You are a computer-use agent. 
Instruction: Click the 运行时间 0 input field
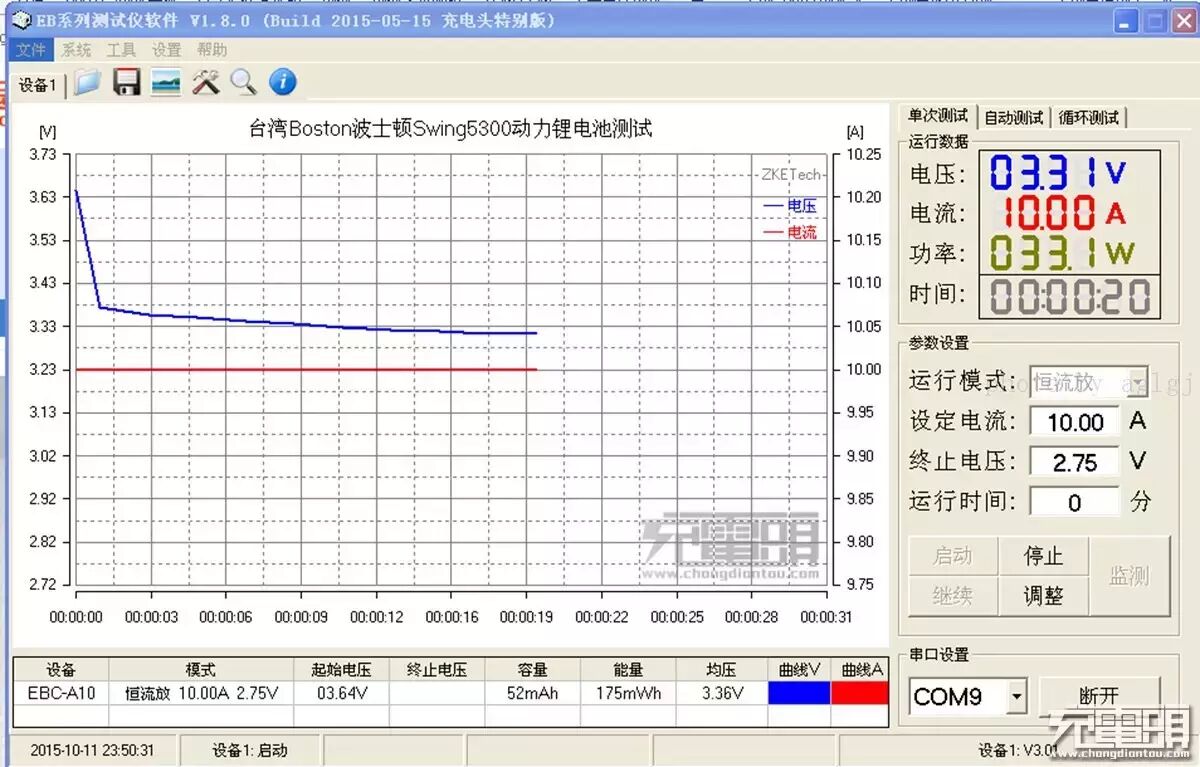pyautogui.click(x=1075, y=502)
